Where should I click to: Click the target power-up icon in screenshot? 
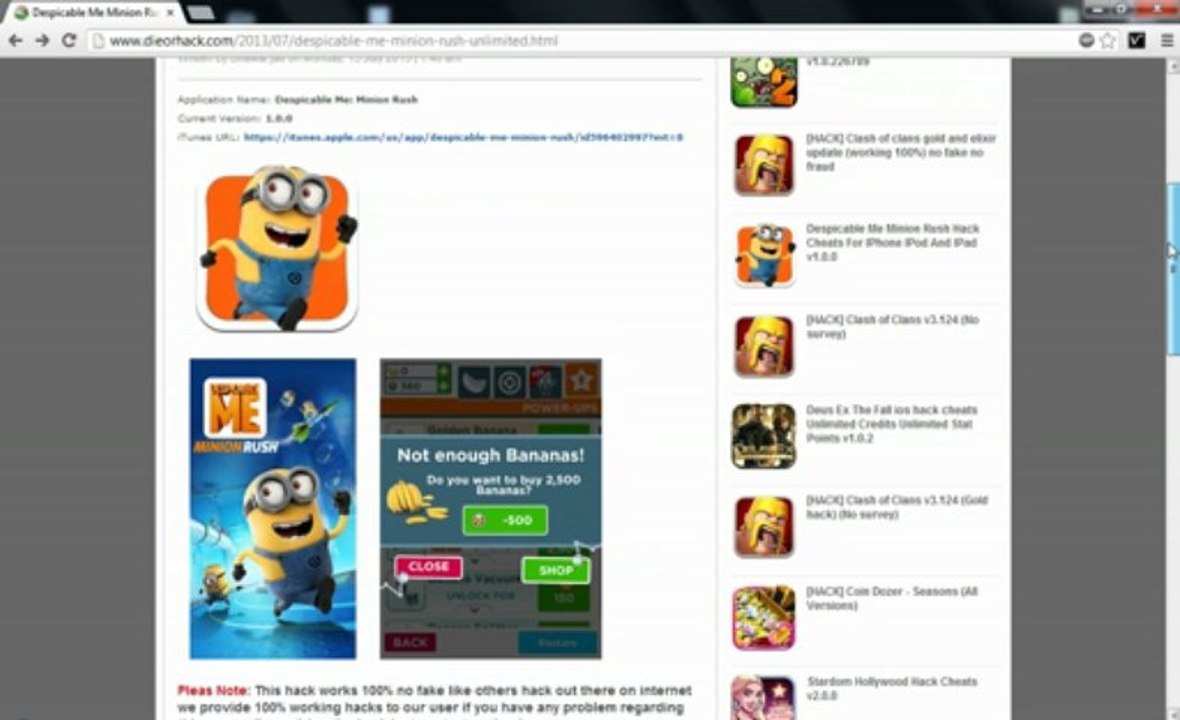coord(509,382)
